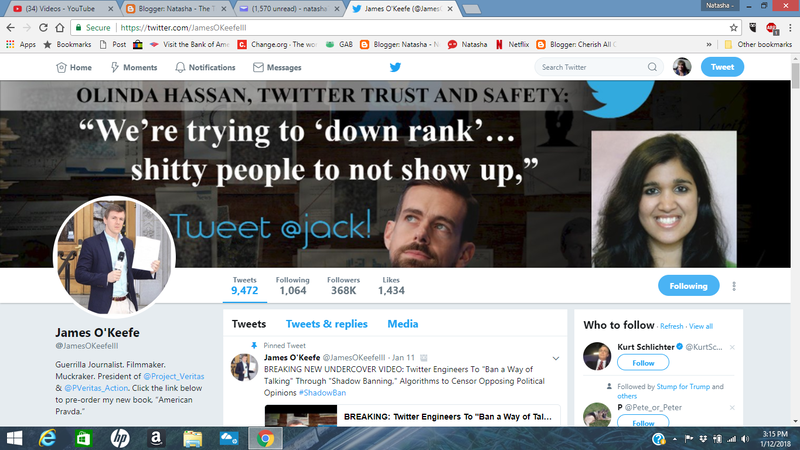Click the #ShadowBan hashtag link
The width and height of the screenshot is (800, 450).
pyautogui.click(x=320, y=393)
